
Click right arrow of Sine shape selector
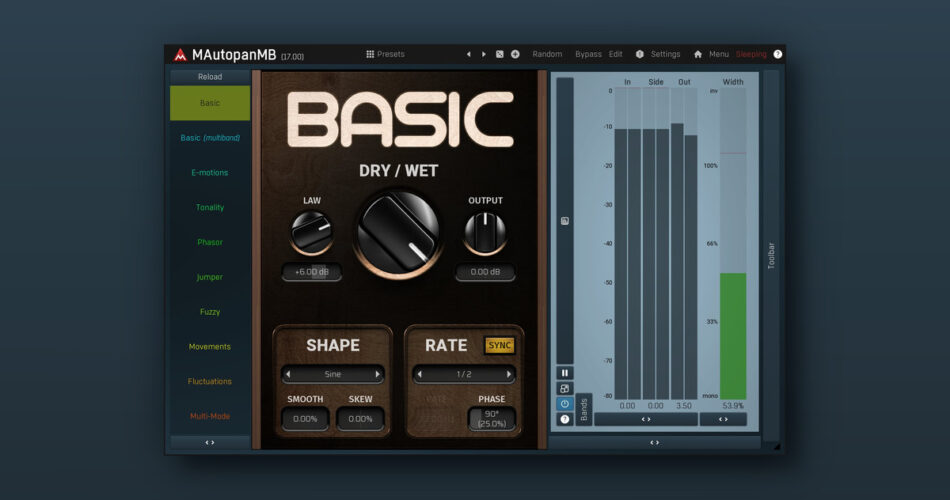point(378,375)
